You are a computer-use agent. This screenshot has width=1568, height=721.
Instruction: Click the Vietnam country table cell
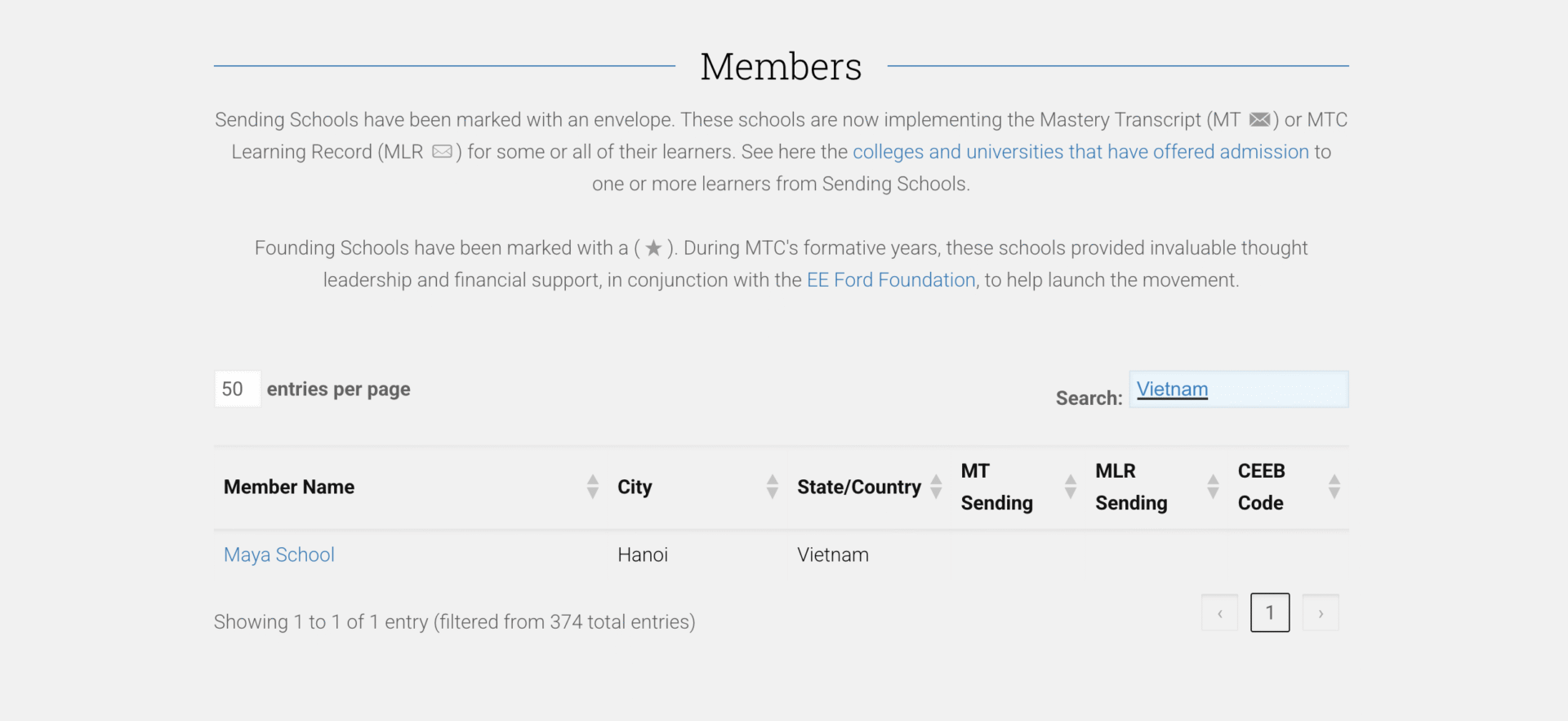point(833,555)
